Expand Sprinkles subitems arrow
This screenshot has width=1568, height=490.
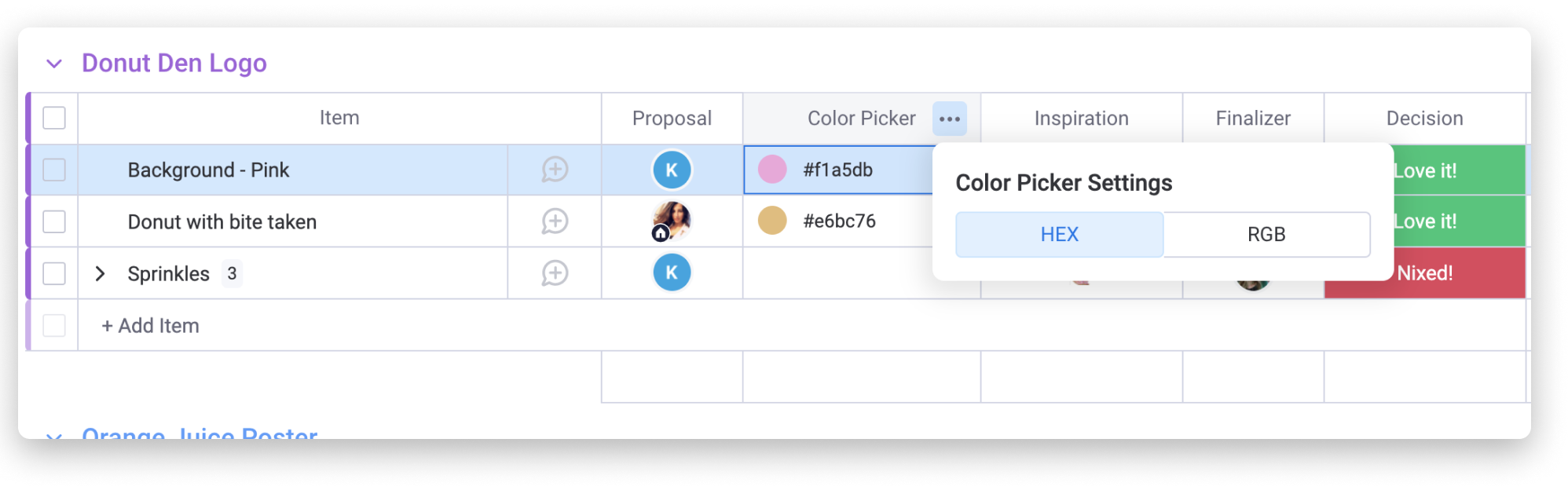coord(100,273)
